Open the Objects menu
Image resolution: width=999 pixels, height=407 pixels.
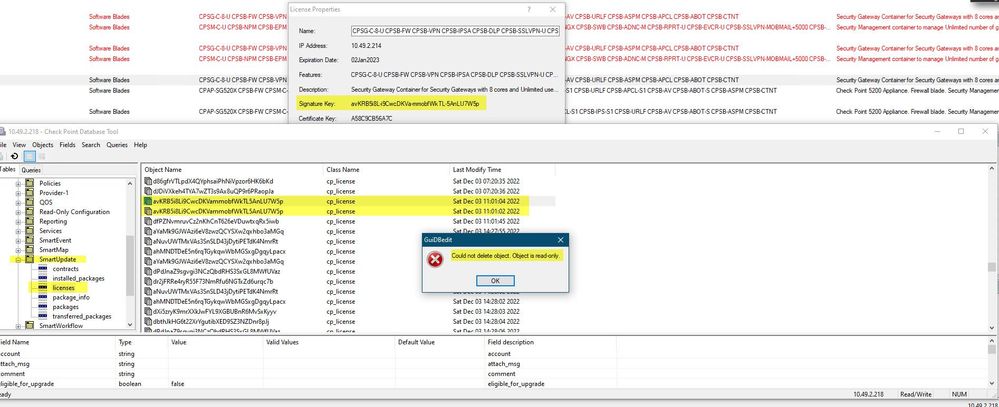[43, 145]
